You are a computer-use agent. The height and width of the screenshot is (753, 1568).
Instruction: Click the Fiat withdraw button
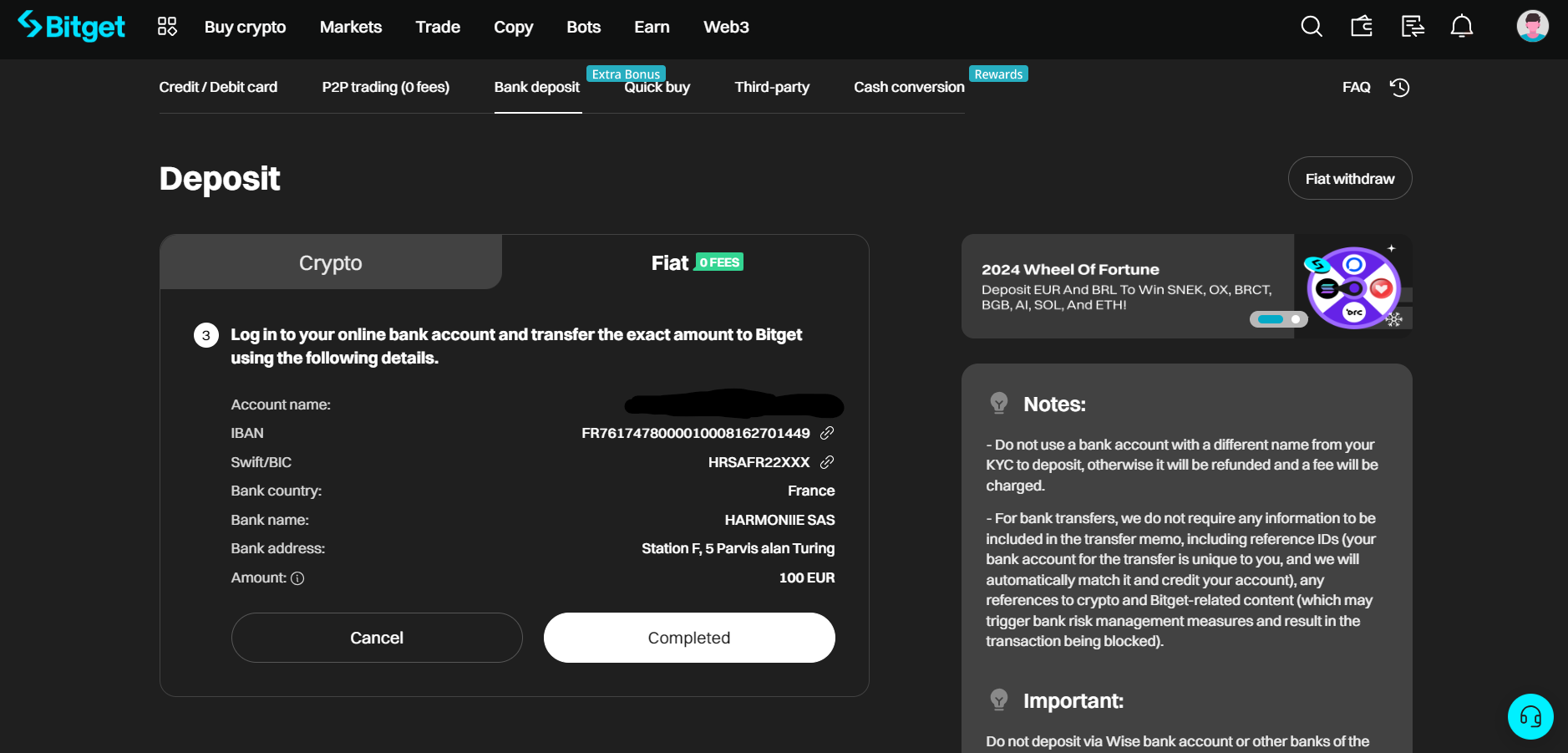click(1350, 178)
